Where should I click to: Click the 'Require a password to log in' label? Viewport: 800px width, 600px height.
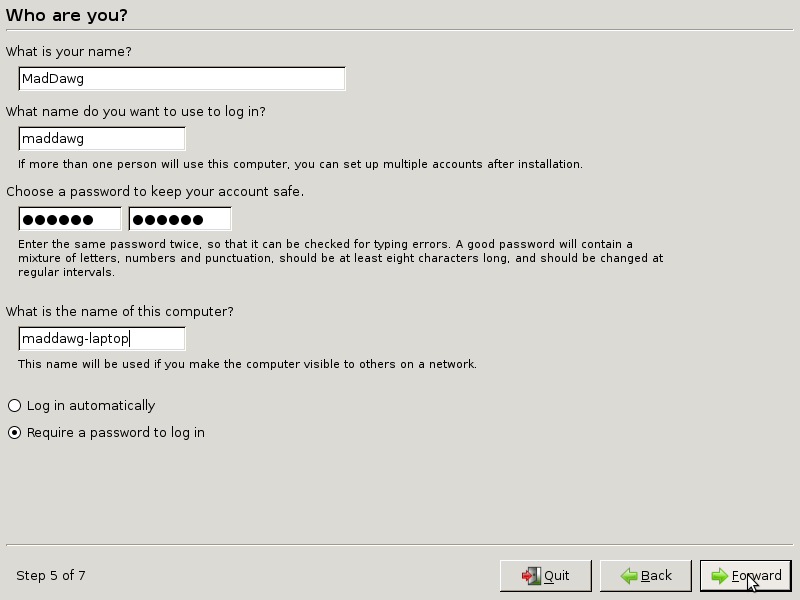coord(116,433)
